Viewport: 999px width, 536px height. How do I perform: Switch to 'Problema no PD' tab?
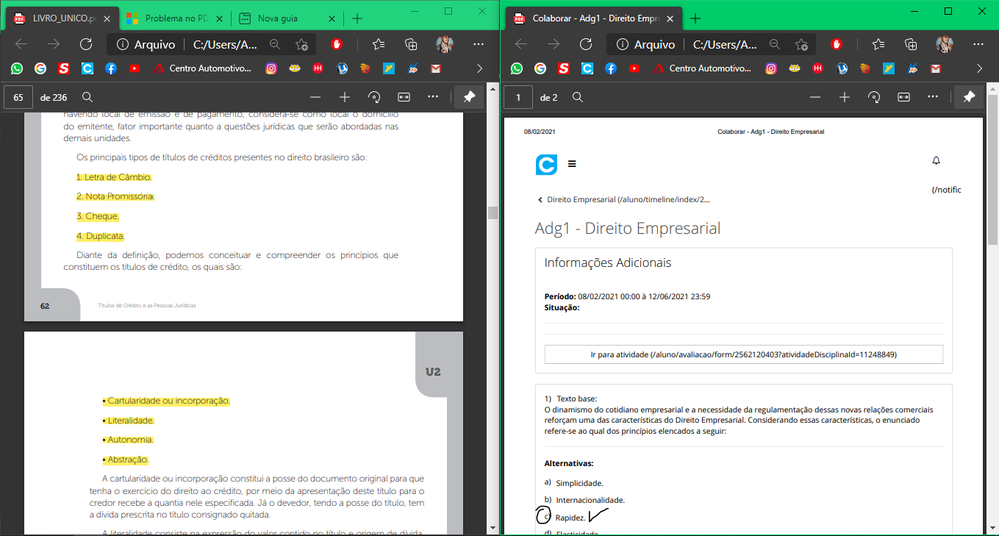[173, 18]
